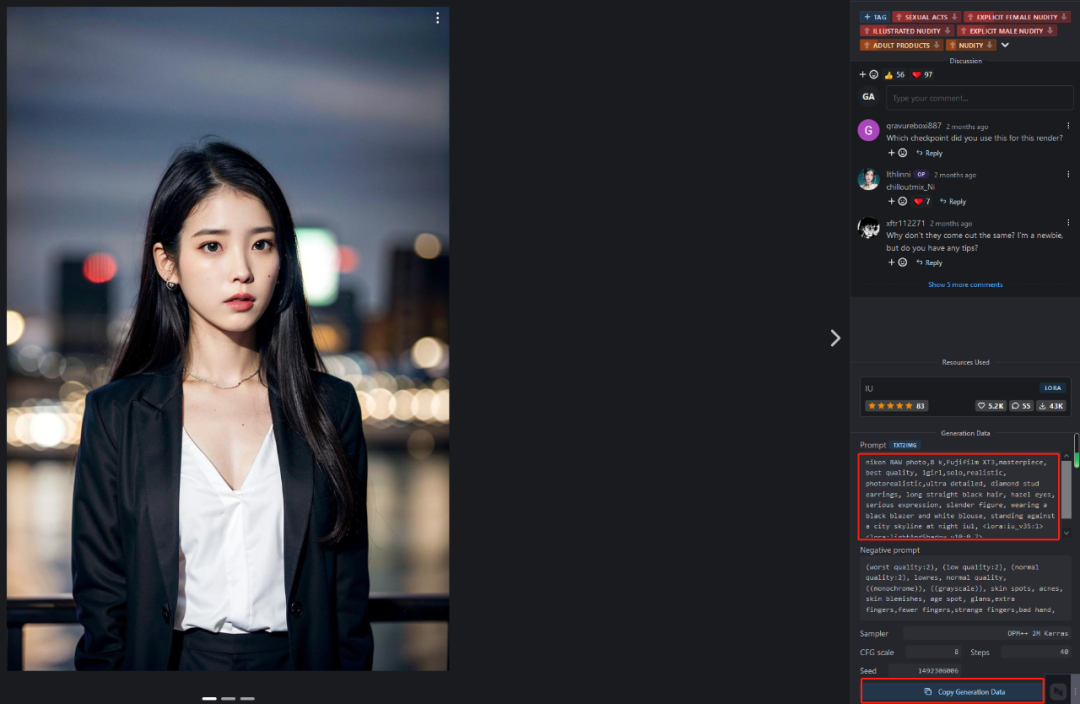Click the Negative prompt text box
The image size is (1080, 704).
965,588
